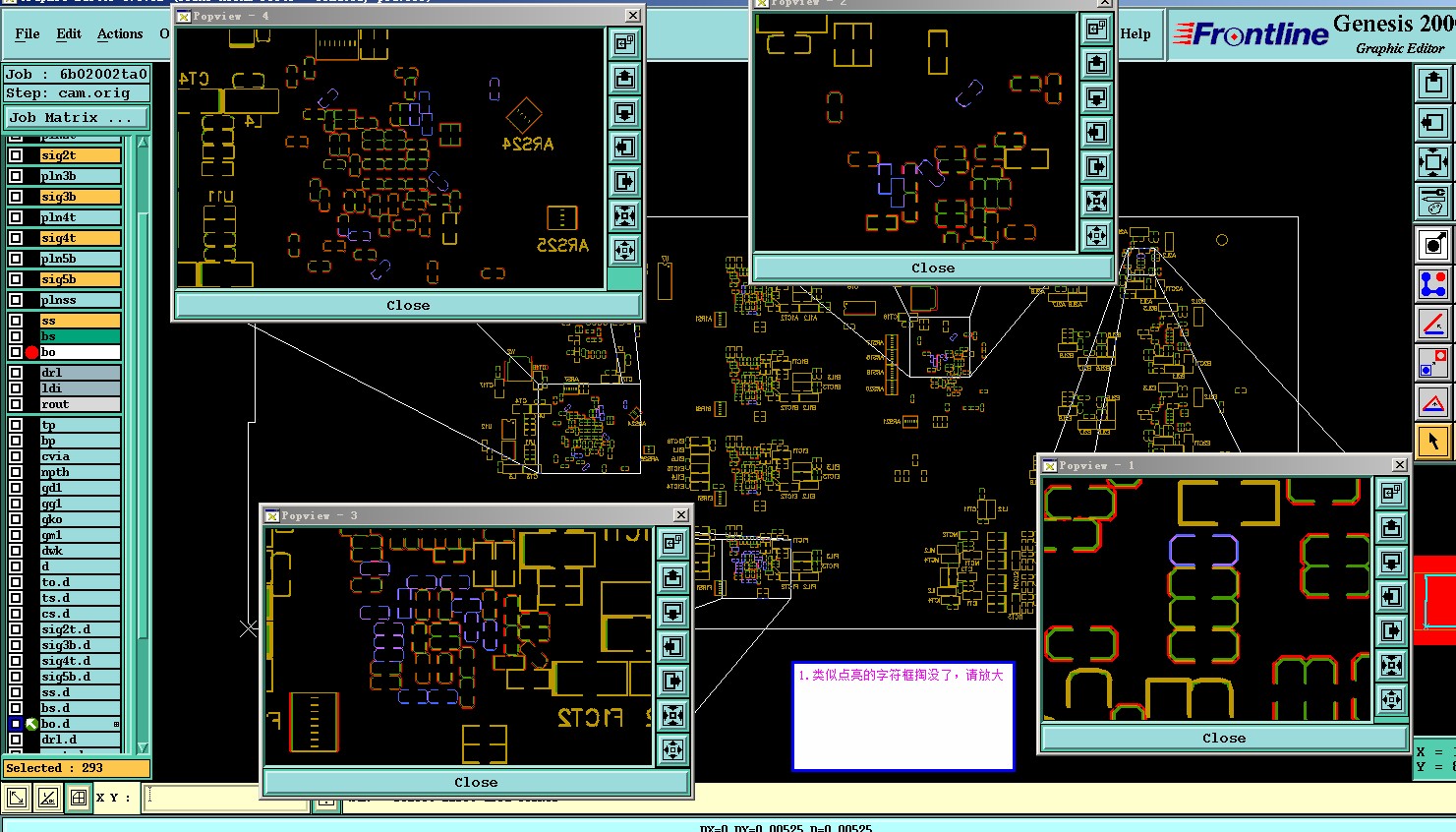Click the angled red line tool icon
Image resolution: width=1456 pixels, height=832 pixels.
point(1433,324)
